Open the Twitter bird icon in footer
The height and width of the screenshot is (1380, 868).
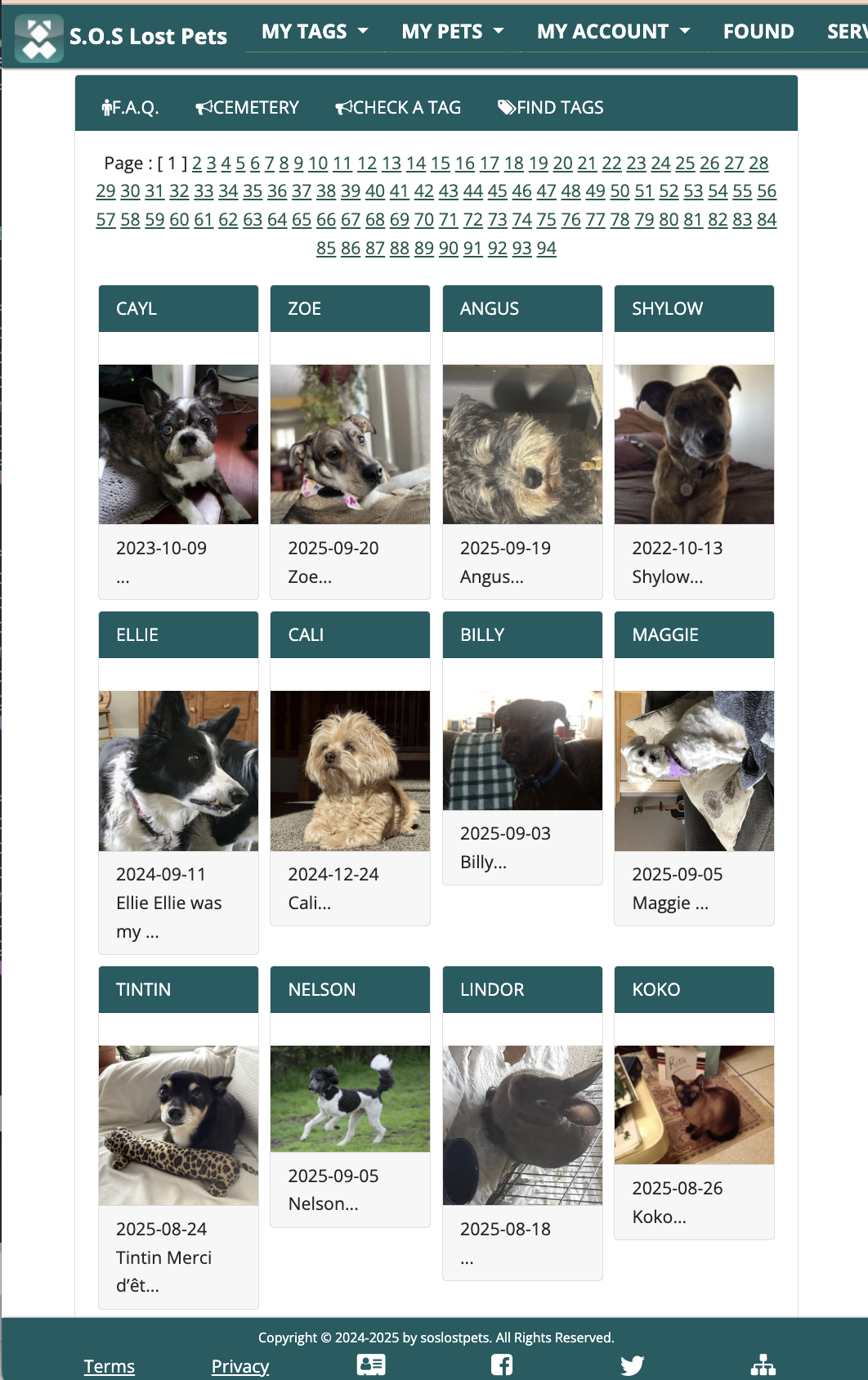(632, 1365)
